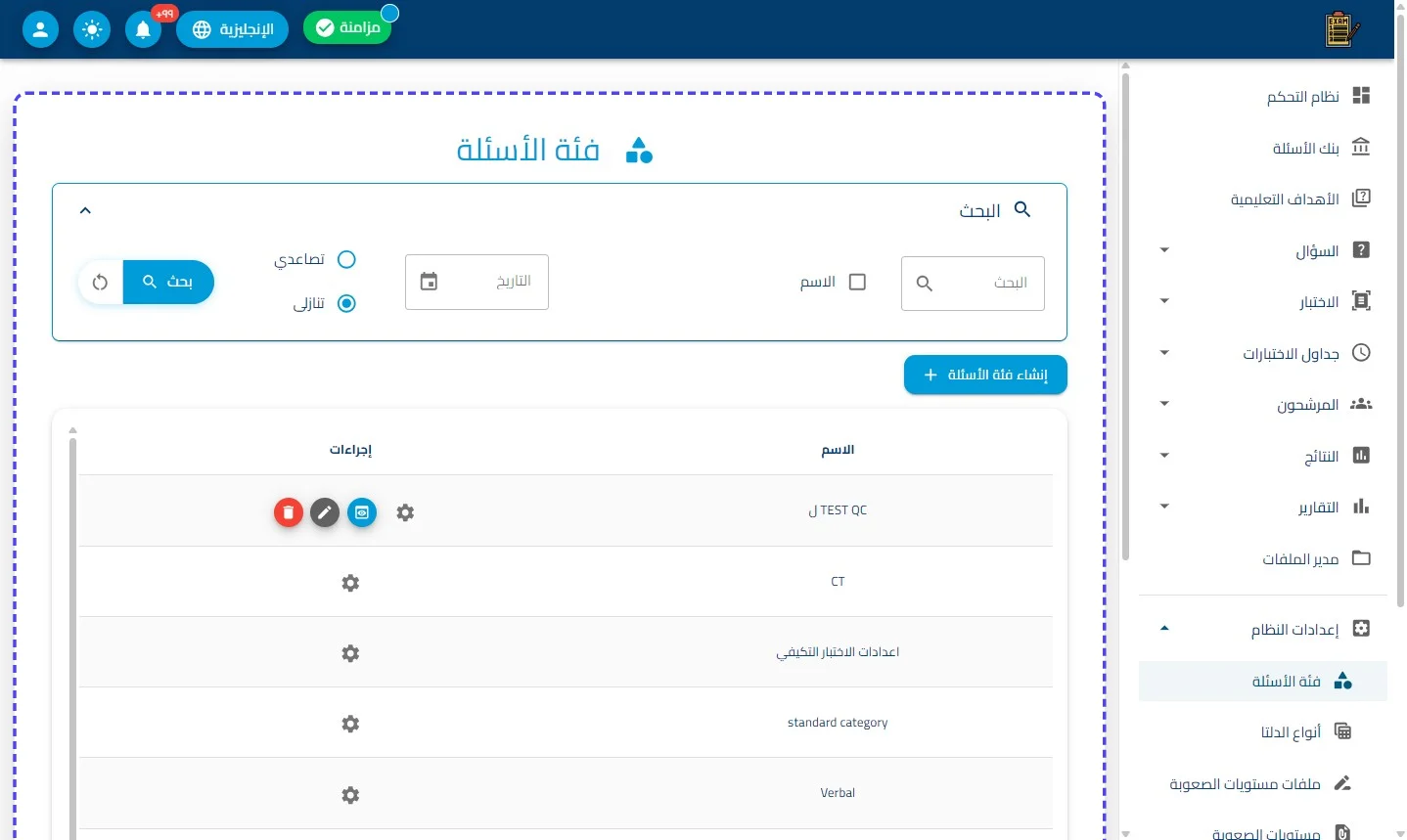Select فئة الأسئلة sidebar item

coord(1263,681)
